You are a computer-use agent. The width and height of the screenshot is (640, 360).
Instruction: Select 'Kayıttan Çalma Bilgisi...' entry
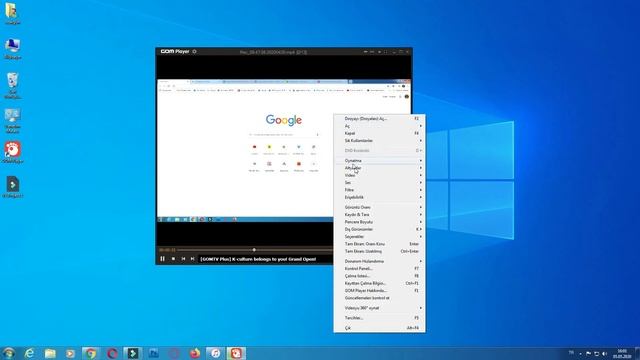coord(380,283)
